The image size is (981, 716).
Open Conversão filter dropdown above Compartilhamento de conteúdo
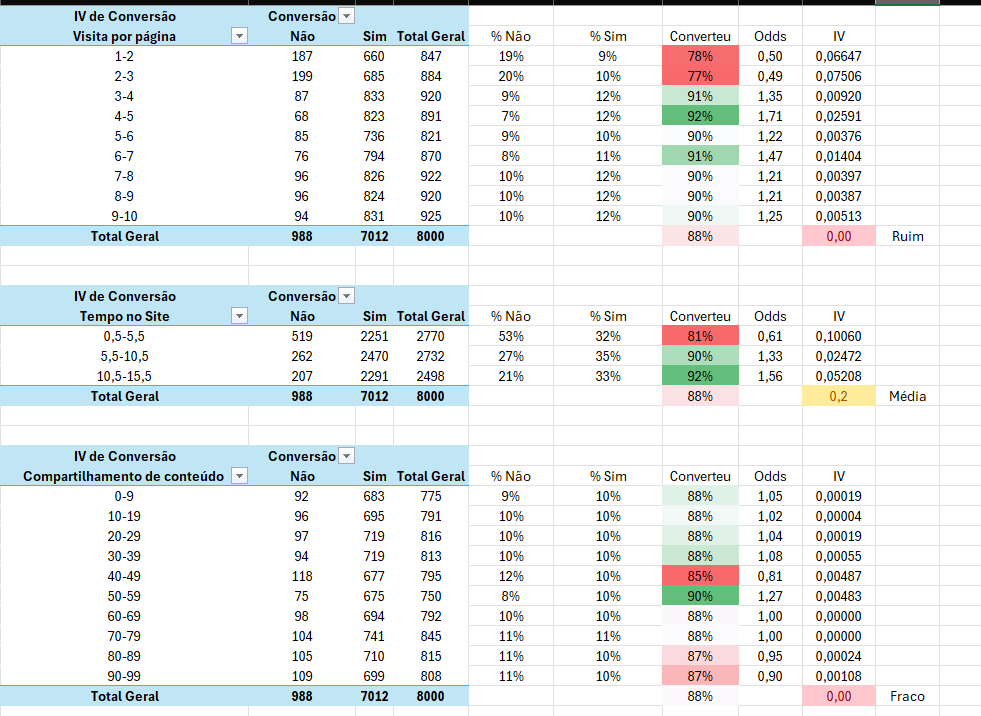point(346,456)
